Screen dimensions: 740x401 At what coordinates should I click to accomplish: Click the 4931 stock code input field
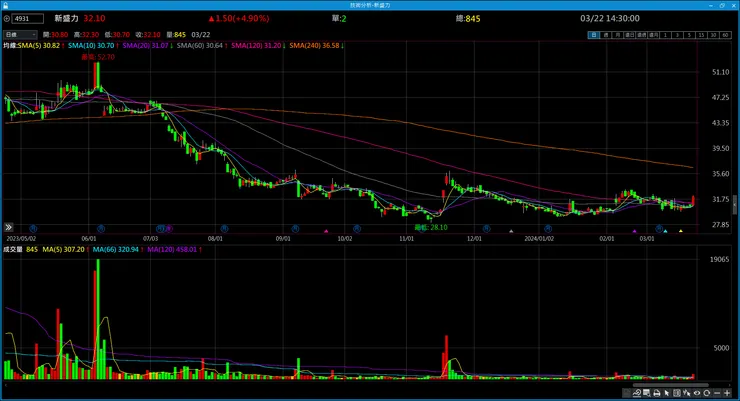(27, 19)
